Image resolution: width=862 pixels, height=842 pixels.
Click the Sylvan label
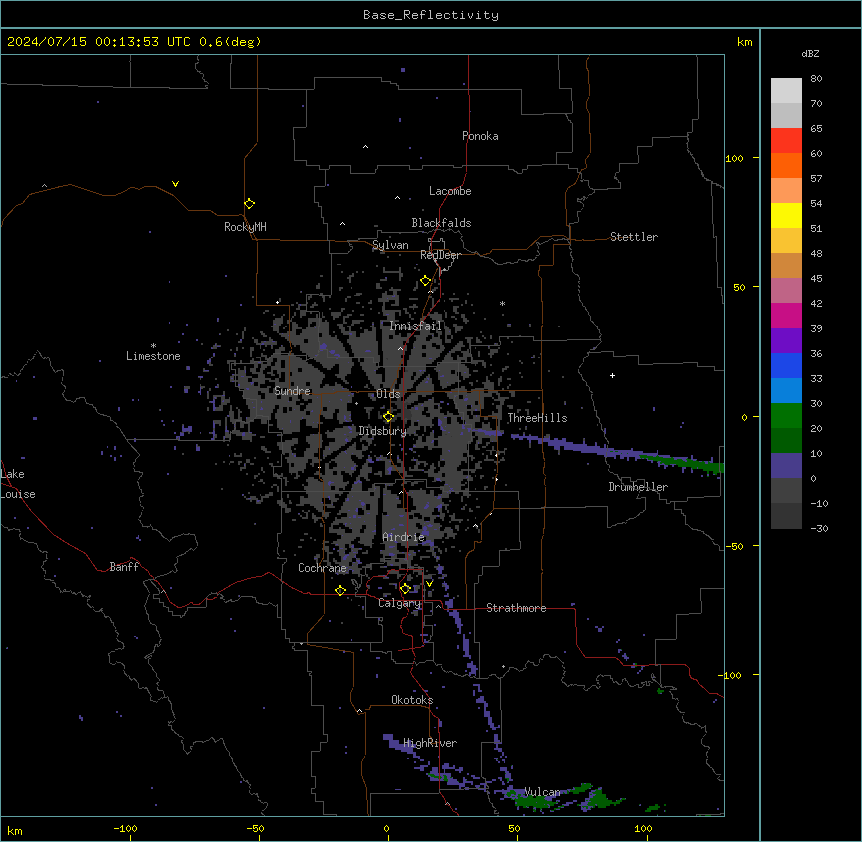(390, 245)
